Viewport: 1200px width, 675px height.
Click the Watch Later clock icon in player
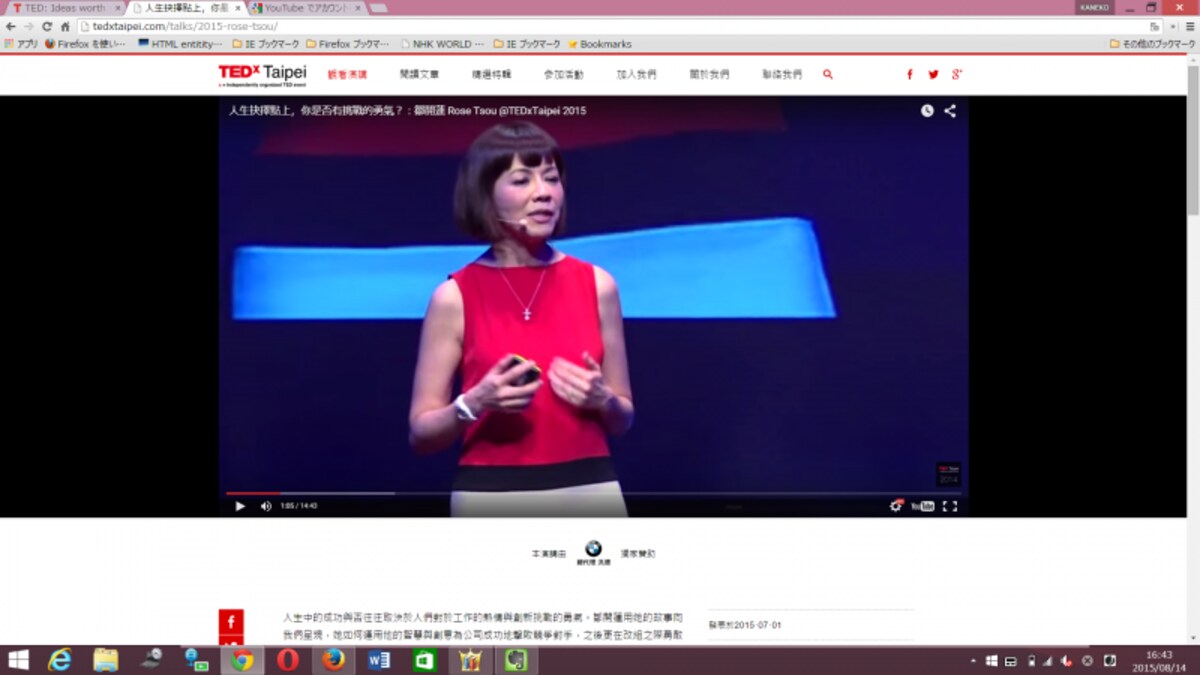tap(927, 111)
